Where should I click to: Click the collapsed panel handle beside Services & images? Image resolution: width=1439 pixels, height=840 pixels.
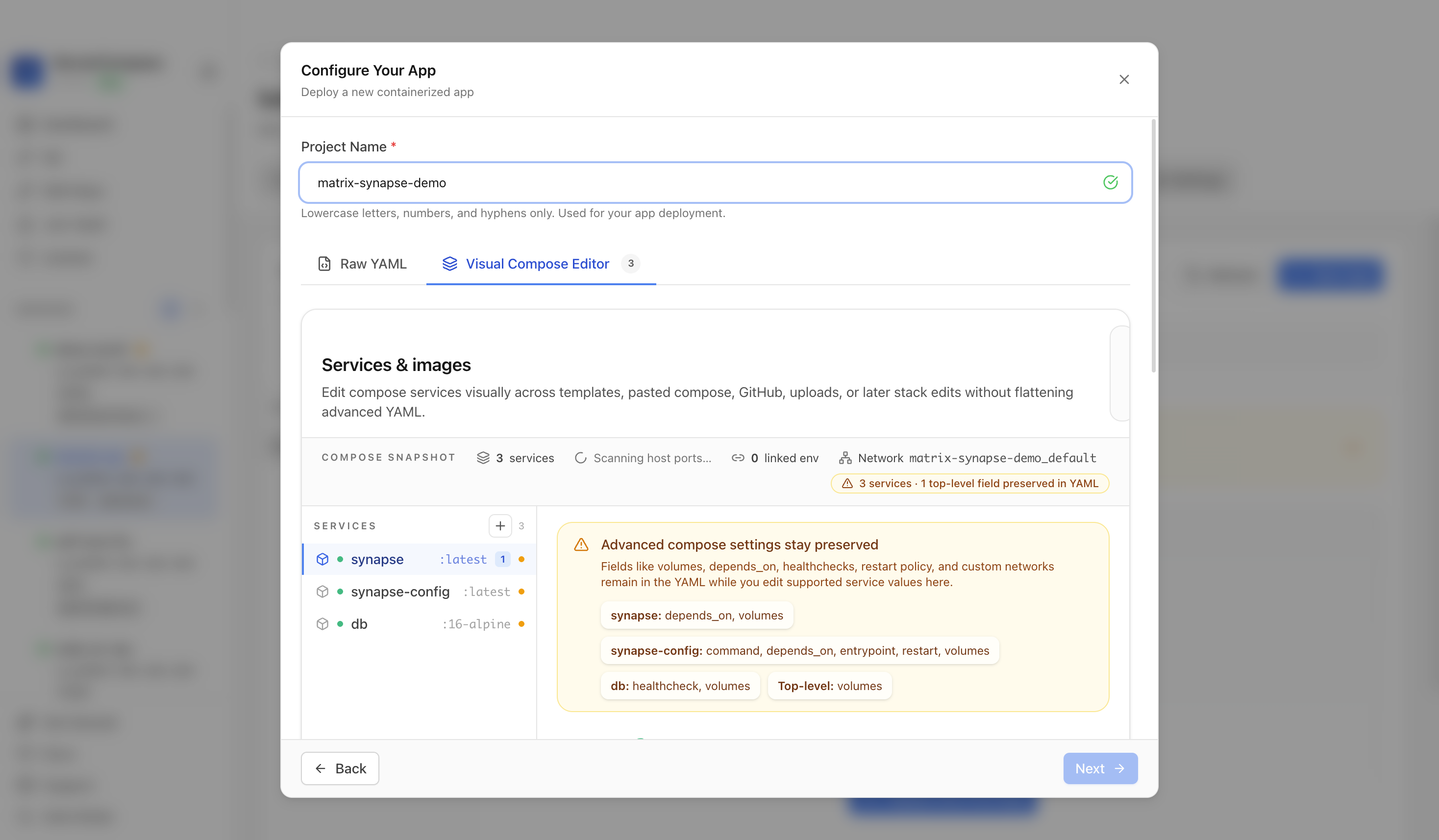pos(1119,373)
